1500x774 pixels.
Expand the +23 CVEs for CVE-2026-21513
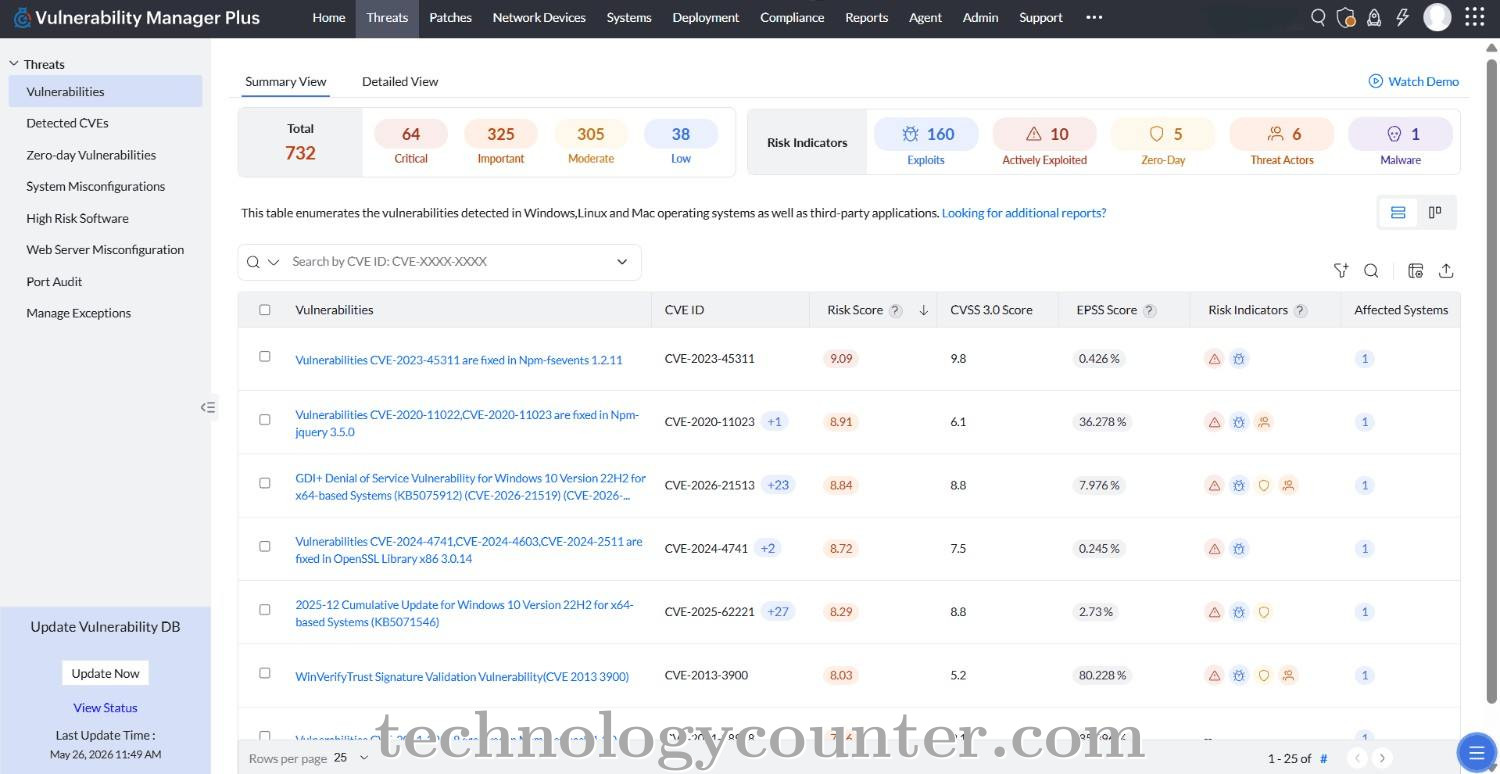coord(778,485)
